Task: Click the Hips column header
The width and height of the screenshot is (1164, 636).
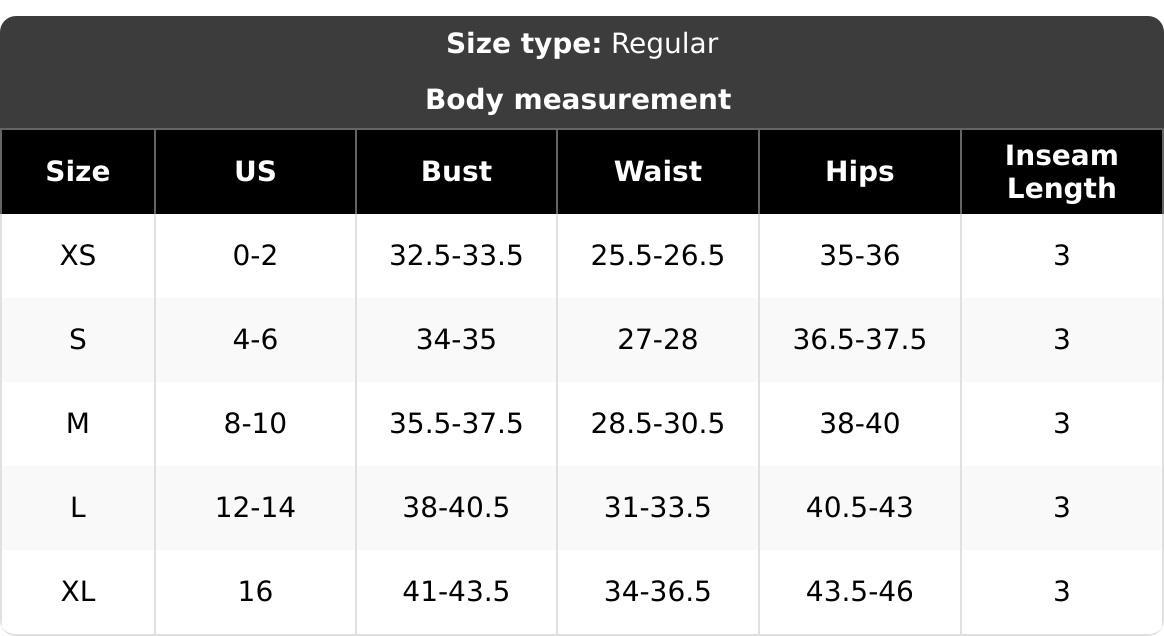Action: tap(860, 171)
